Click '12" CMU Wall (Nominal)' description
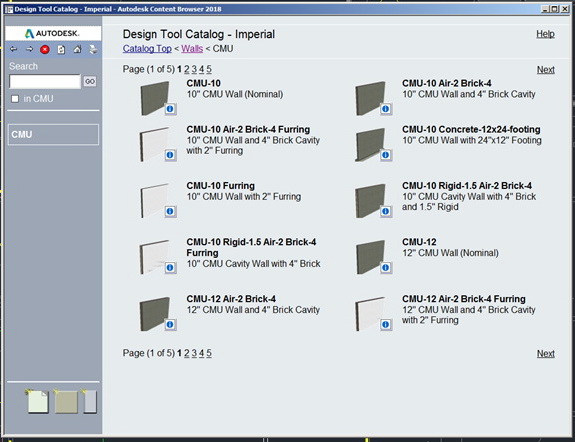Image resolution: width=575 pixels, height=442 pixels. click(x=450, y=253)
